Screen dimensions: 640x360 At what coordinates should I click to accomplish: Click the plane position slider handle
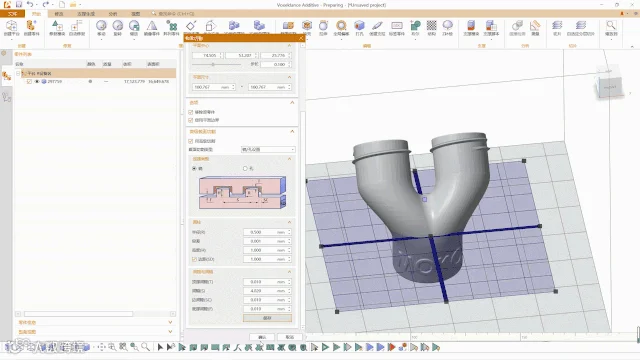coord(213,64)
